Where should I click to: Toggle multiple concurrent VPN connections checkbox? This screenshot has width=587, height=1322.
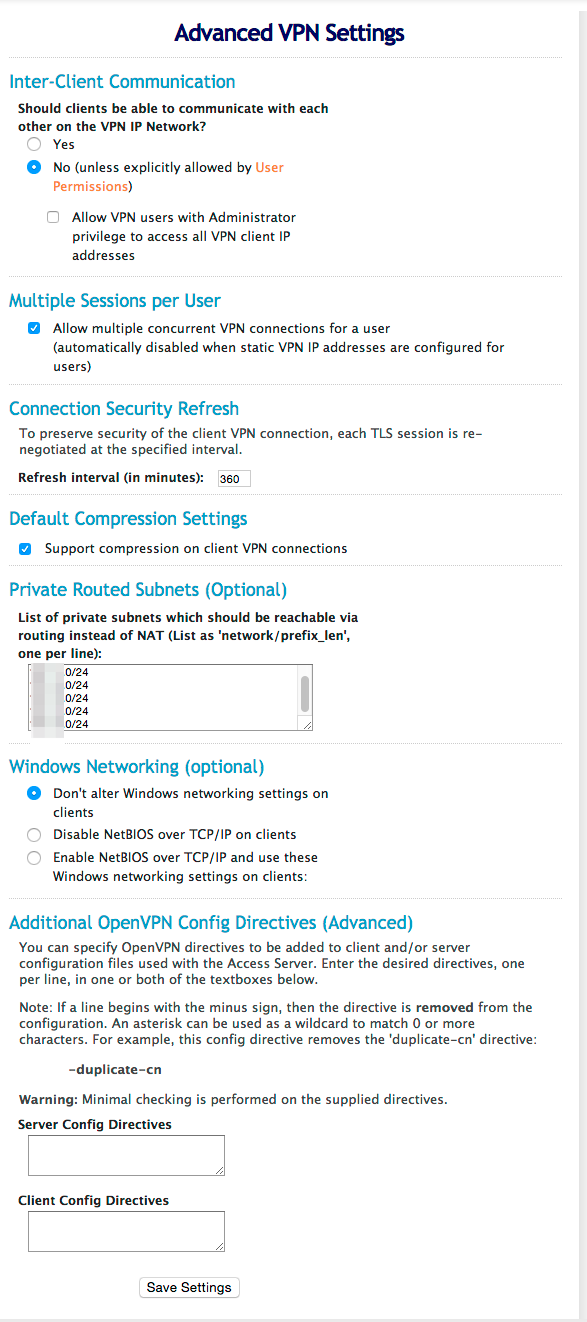[34, 328]
